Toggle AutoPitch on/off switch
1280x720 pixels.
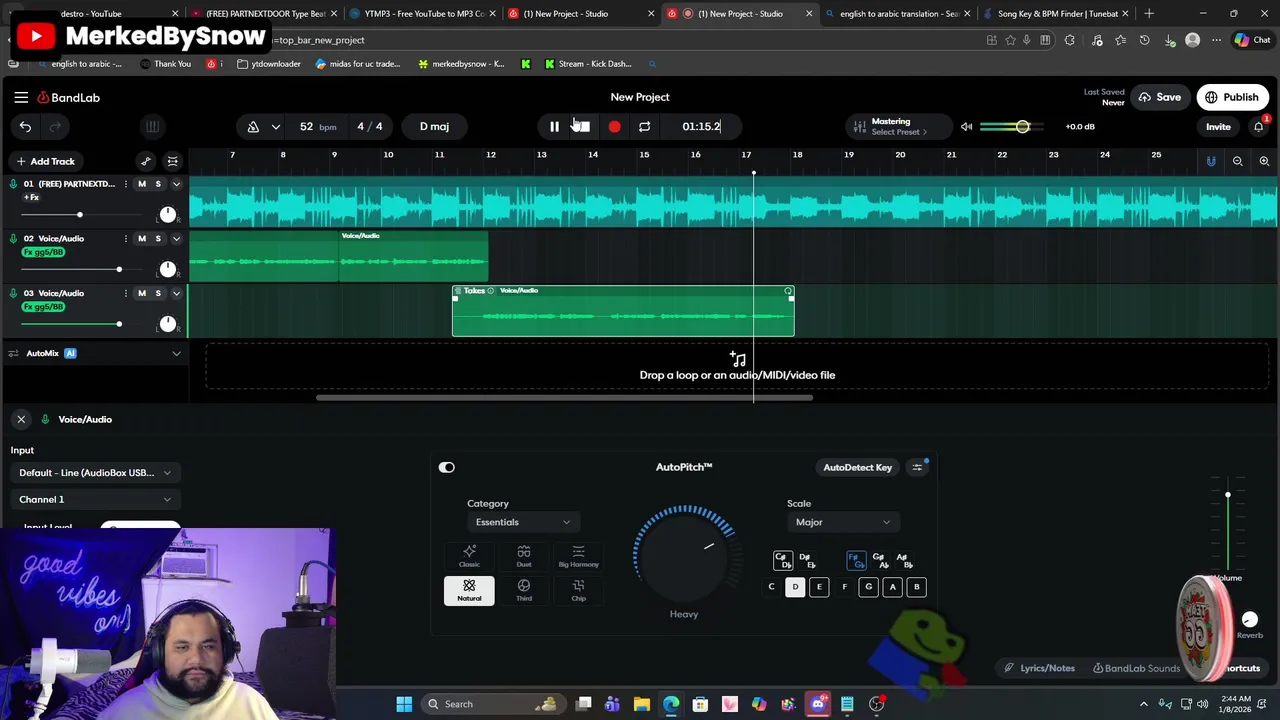point(446,467)
